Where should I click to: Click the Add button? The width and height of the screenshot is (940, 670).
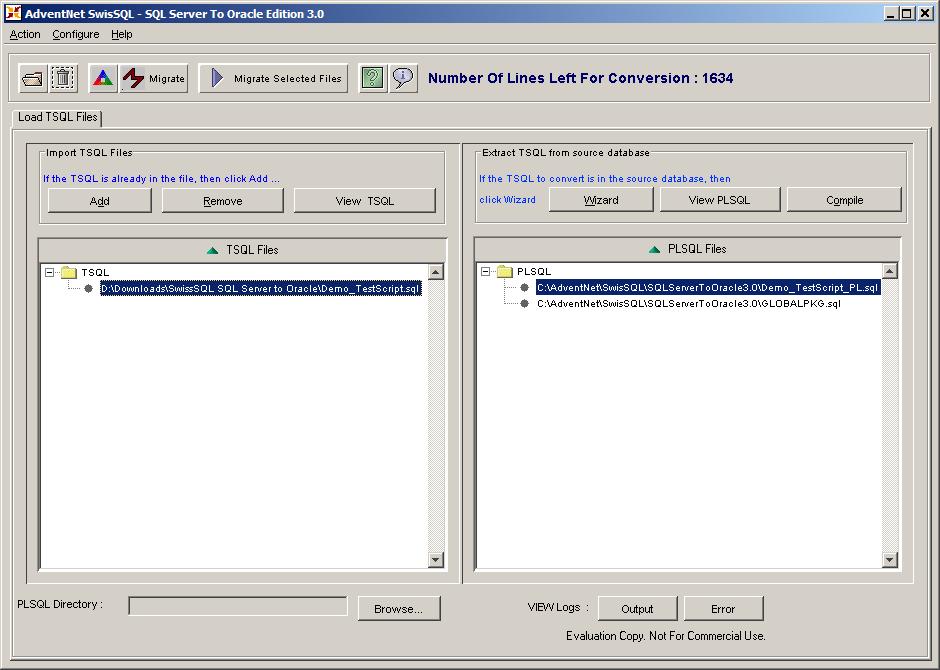pyautogui.click(x=100, y=201)
